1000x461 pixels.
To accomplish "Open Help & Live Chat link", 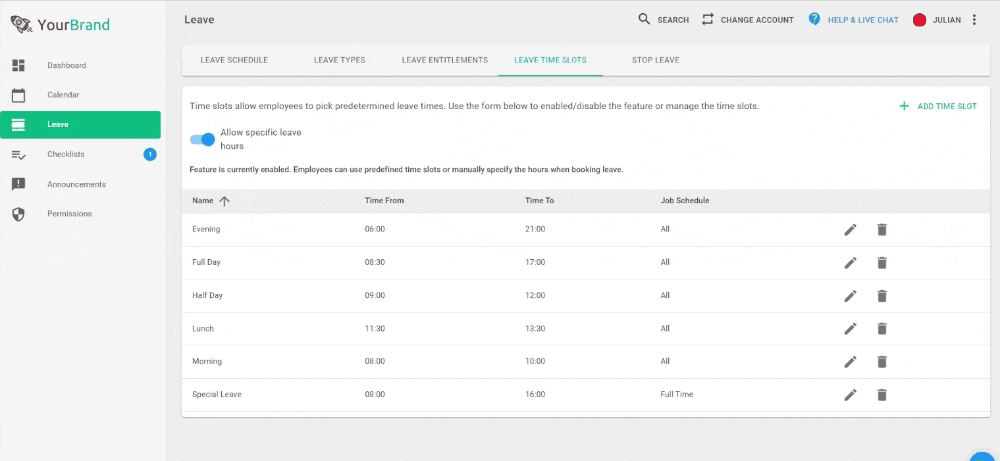I will click(x=863, y=20).
